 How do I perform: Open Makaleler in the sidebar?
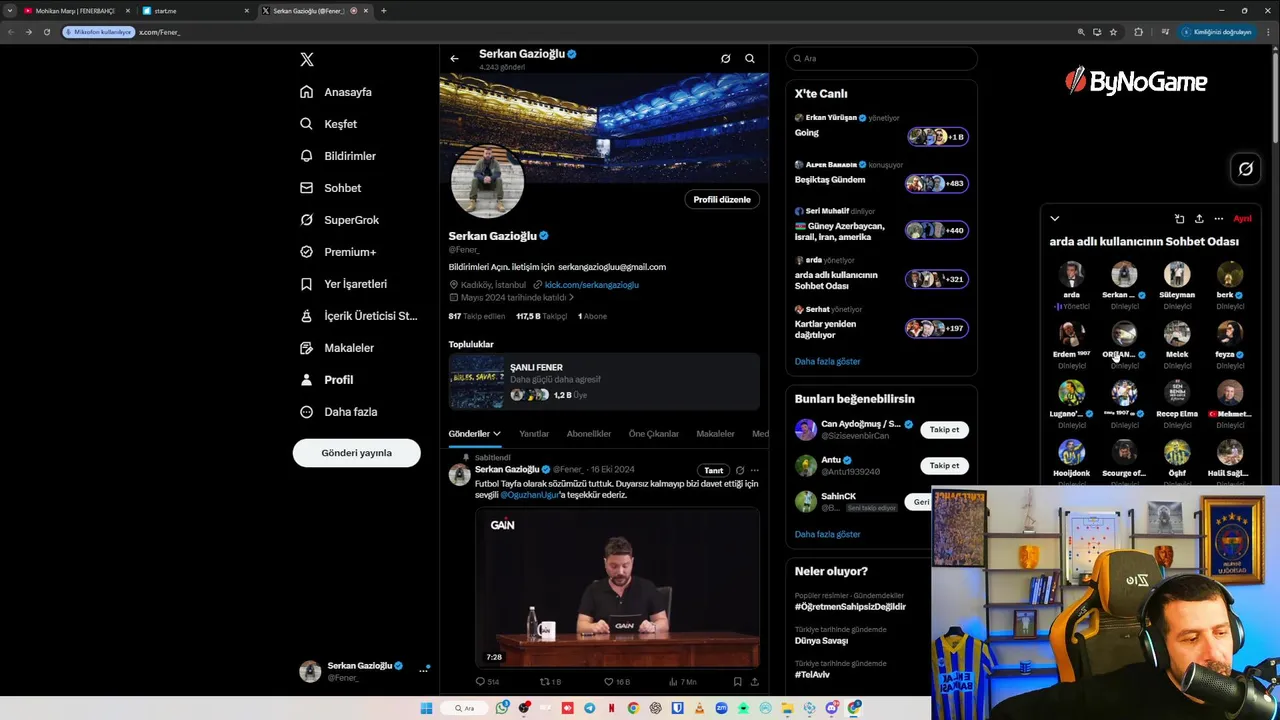coord(337,348)
